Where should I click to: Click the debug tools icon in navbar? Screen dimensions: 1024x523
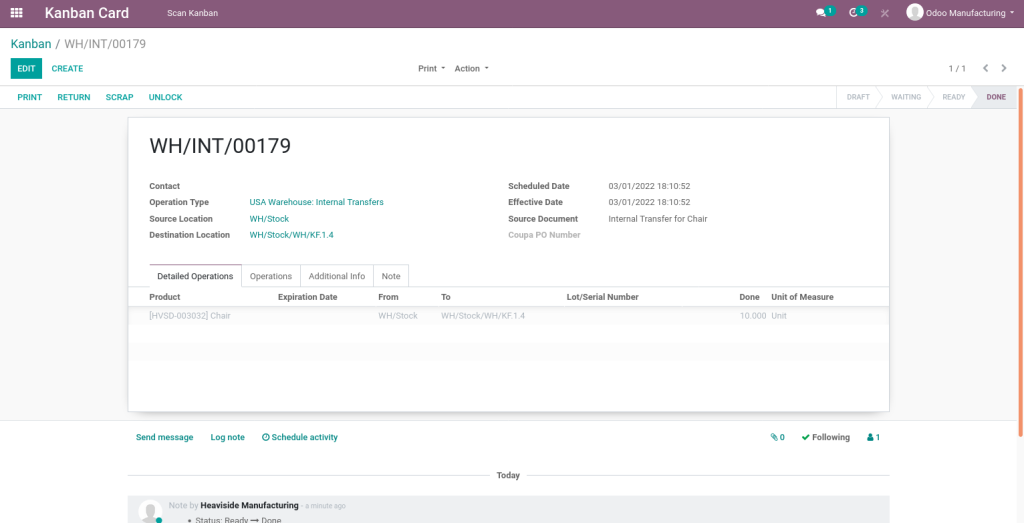tap(885, 13)
